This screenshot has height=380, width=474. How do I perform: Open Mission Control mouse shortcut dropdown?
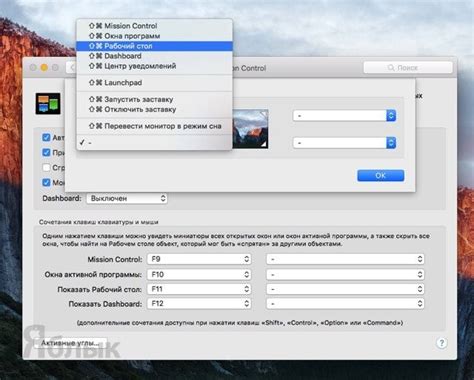pos(345,259)
